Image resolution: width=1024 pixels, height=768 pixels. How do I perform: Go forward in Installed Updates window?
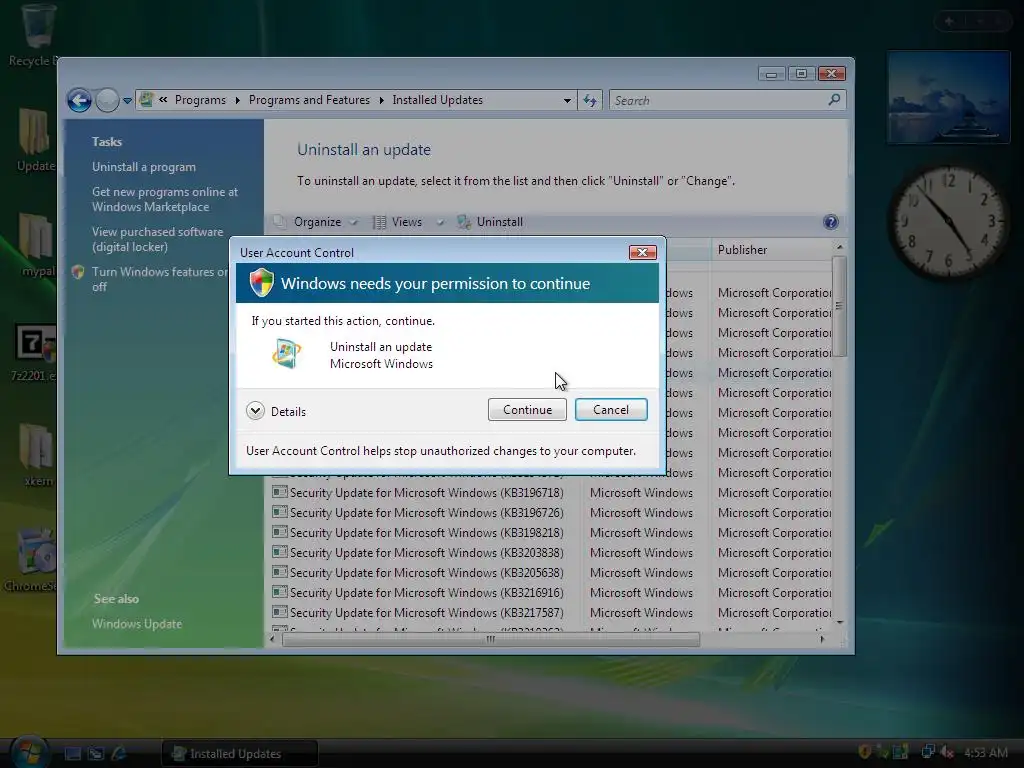[107, 101]
